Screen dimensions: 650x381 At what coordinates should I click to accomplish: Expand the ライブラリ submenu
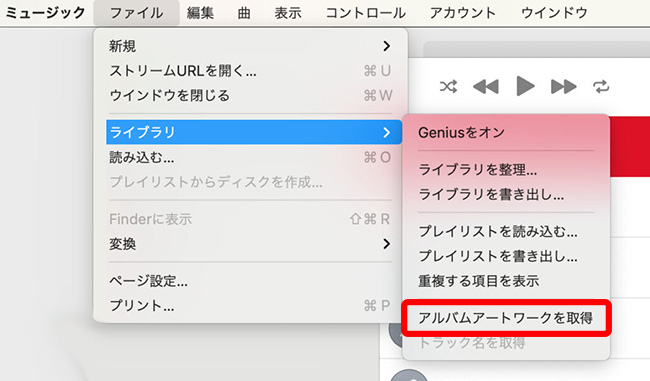pyautogui.click(x=254, y=132)
